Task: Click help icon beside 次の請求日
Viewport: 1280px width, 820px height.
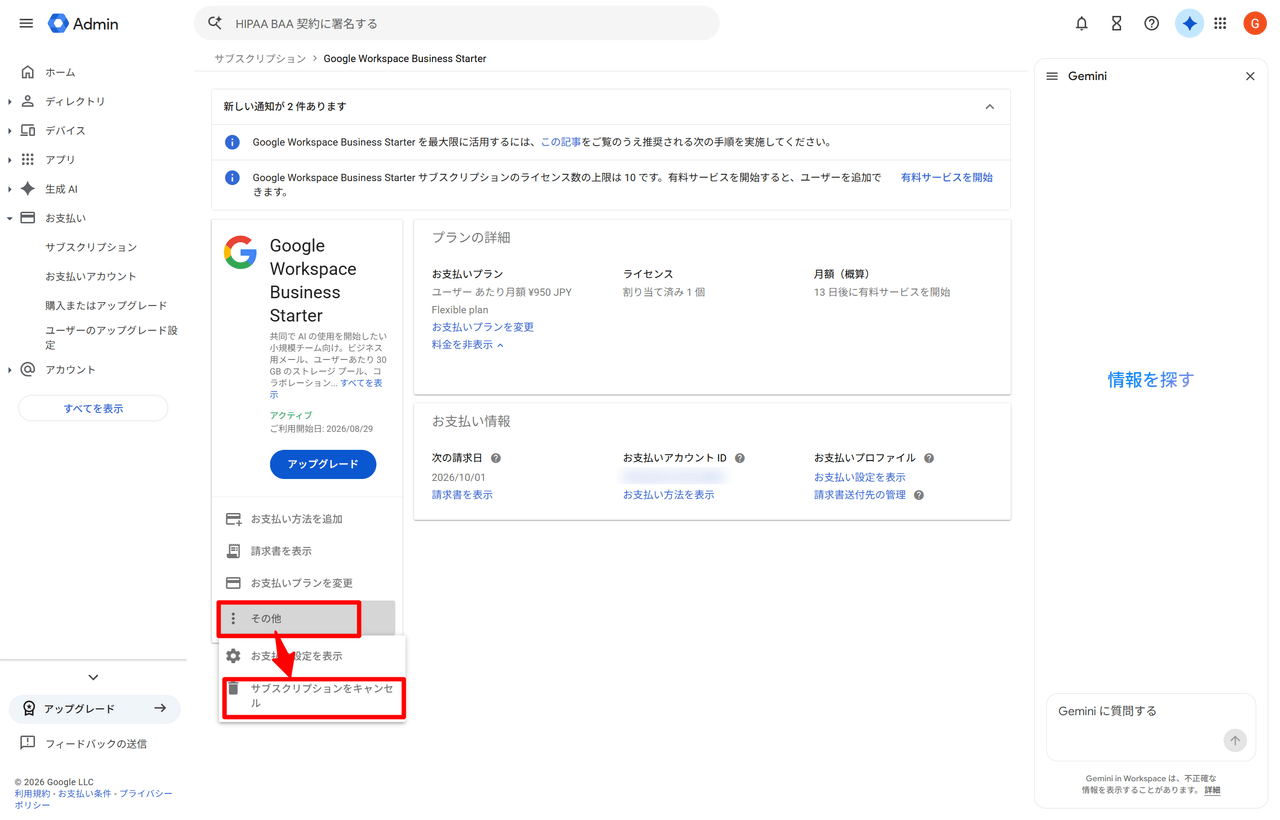Action: pos(496,458)
